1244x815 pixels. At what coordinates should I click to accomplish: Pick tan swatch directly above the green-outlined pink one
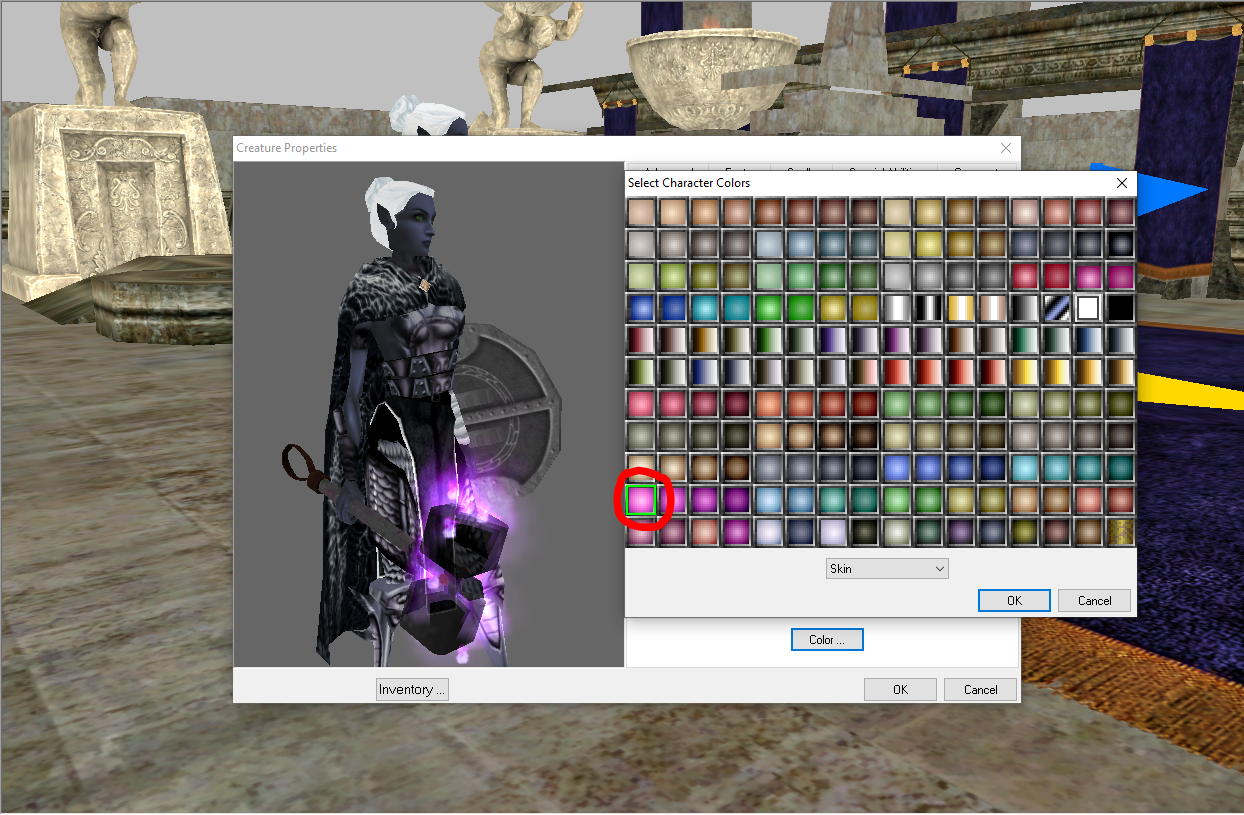pyautogui.click(x=640, y=467)
